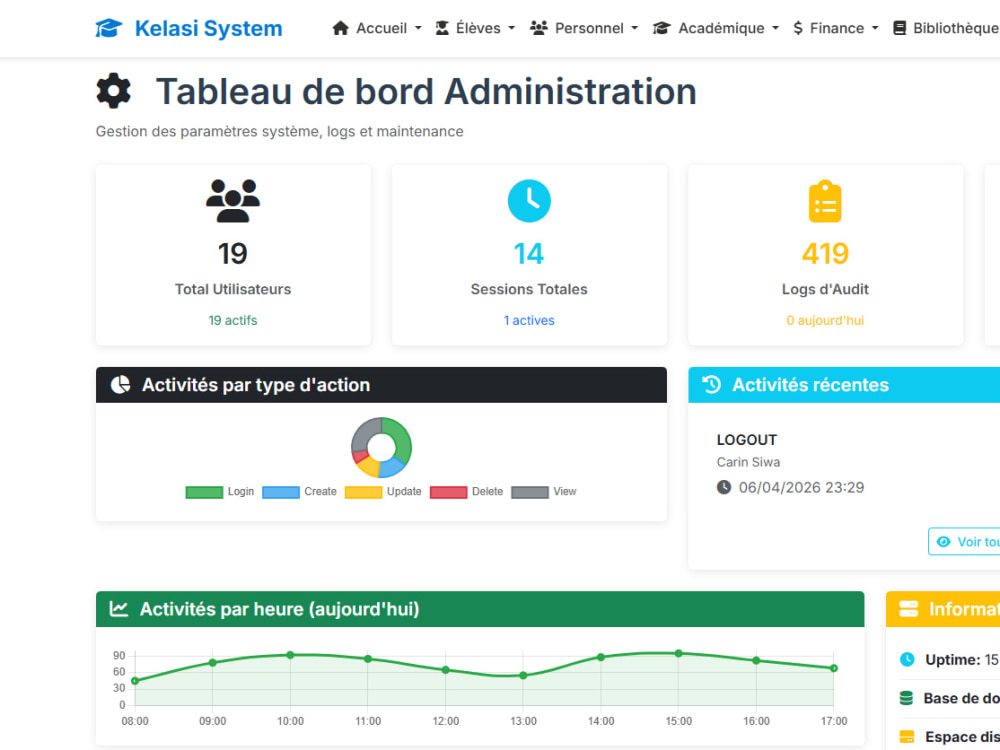Click the home icon beside Accueil
The width and height of the screenshot is (1000, 750).
(x=341, y=28)
